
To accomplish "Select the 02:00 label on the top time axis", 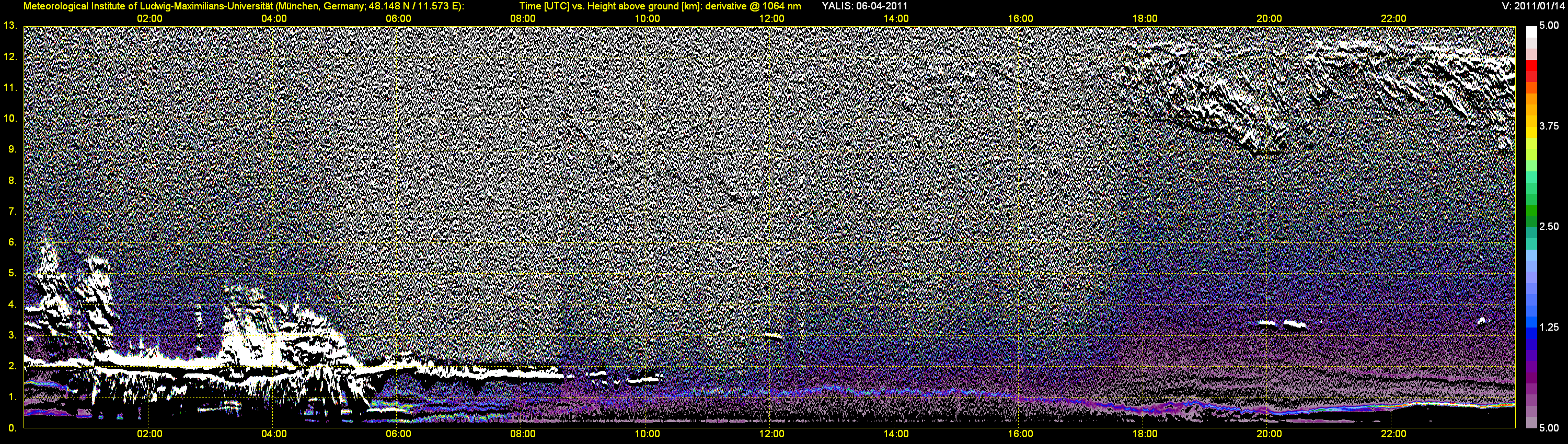I will (x=149, y=19).
